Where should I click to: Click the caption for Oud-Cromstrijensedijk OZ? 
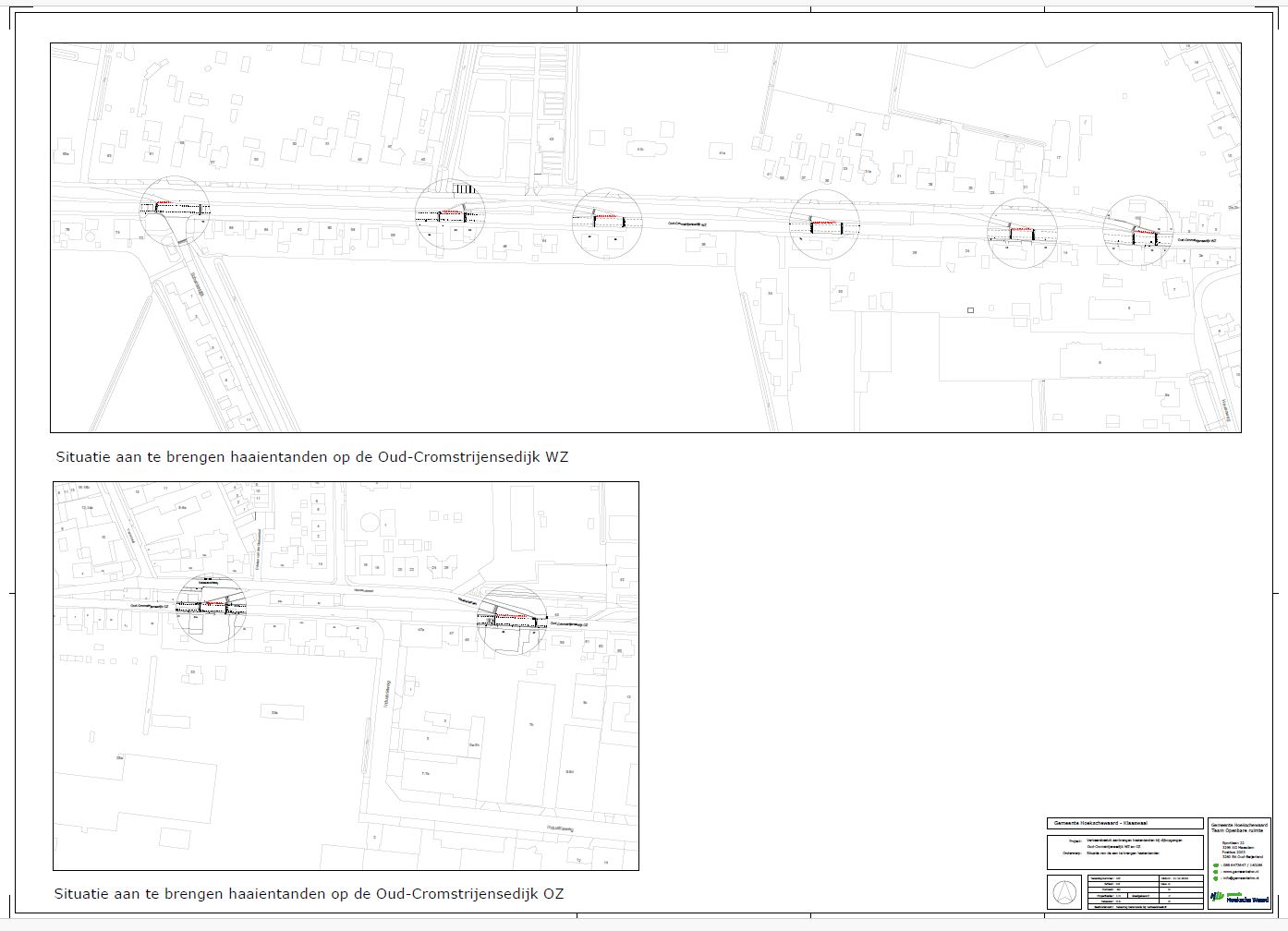[309, 894]
